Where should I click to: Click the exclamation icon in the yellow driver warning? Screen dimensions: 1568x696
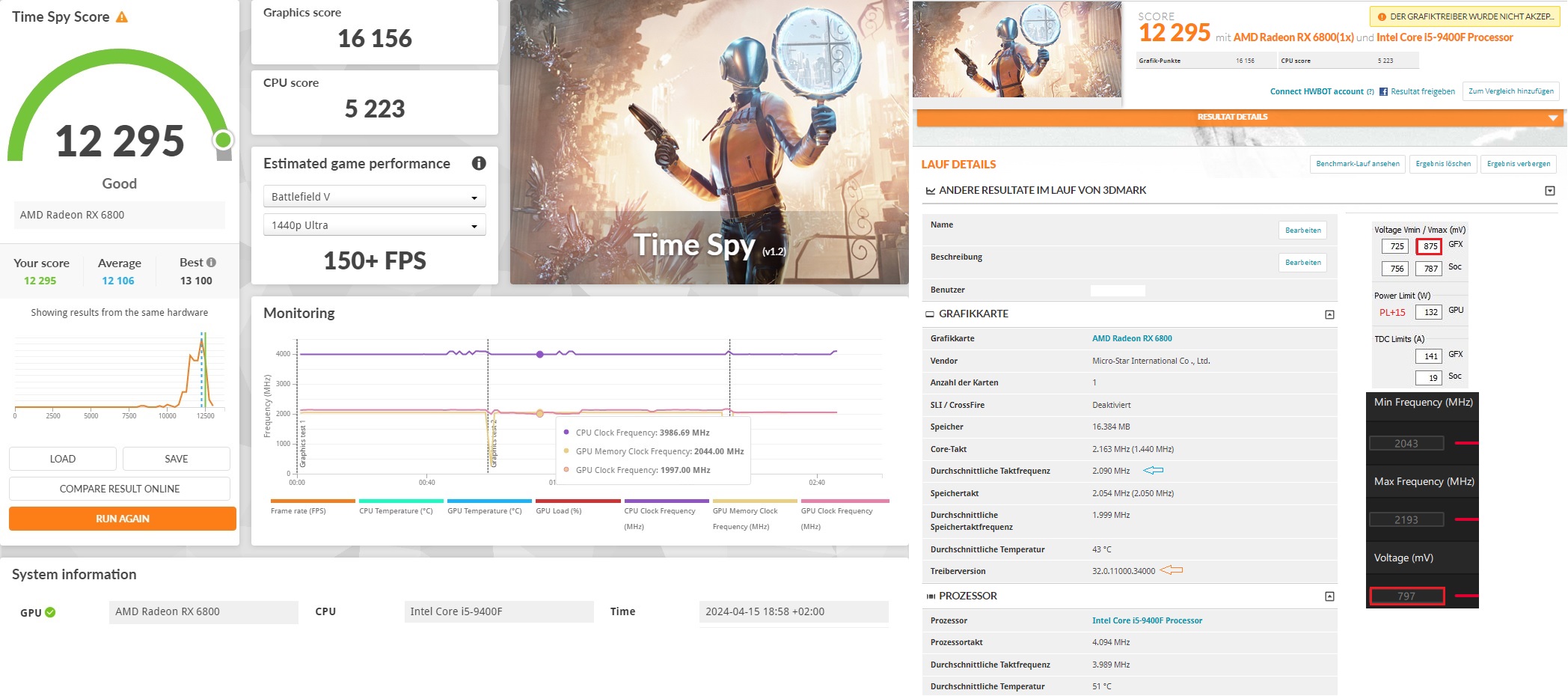pyautogui.click(x=1381, y=16)
